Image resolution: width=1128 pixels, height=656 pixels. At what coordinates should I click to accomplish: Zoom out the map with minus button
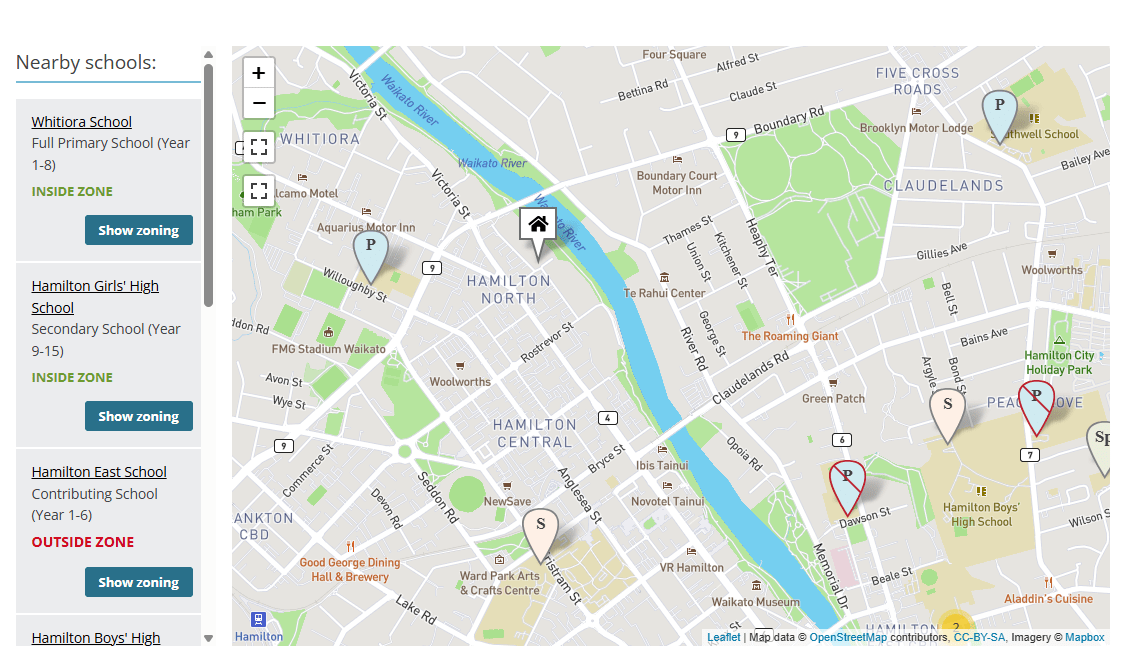(259, 103)
